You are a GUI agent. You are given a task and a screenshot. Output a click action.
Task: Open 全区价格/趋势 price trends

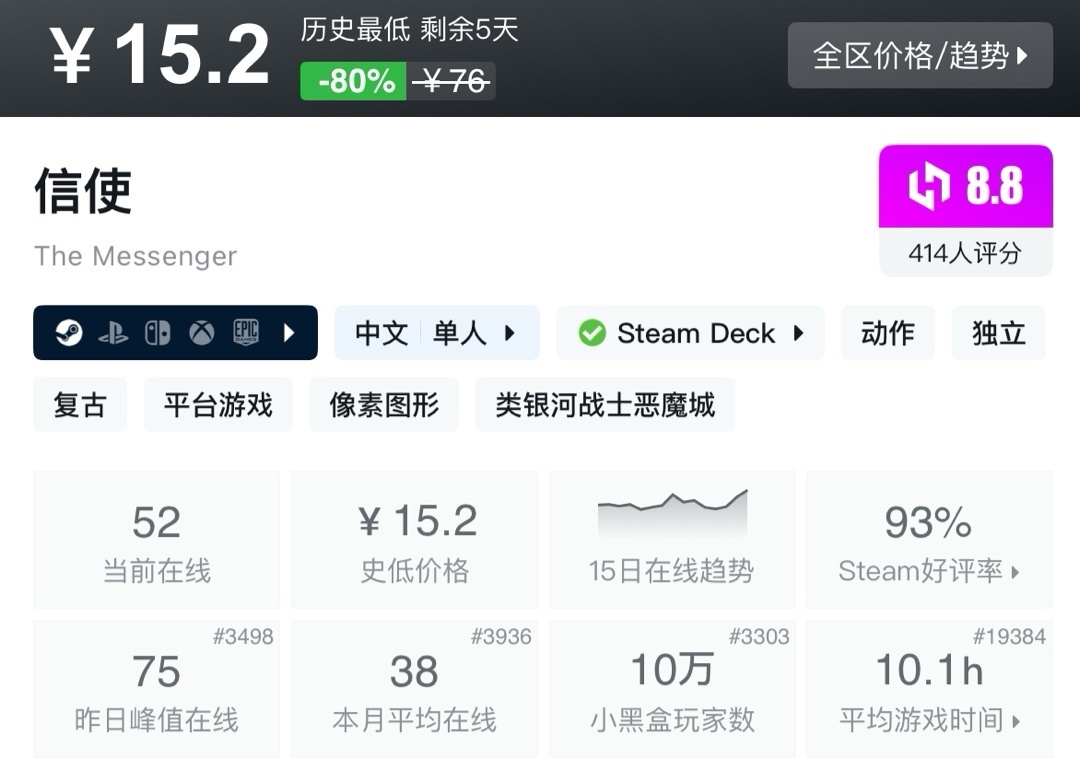tap(920, 55)
